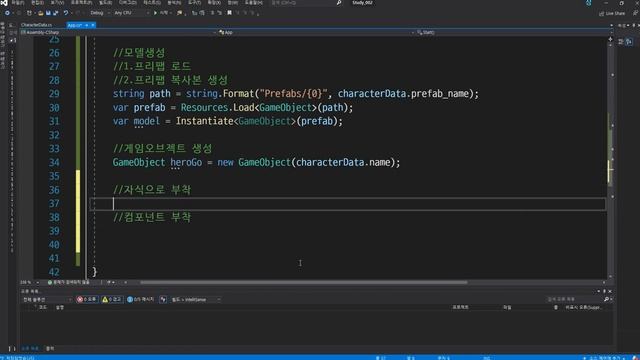This screenshot has width=640, height=360.
Task: Open the App class navigation dropdown
Action: pos(316,32)
